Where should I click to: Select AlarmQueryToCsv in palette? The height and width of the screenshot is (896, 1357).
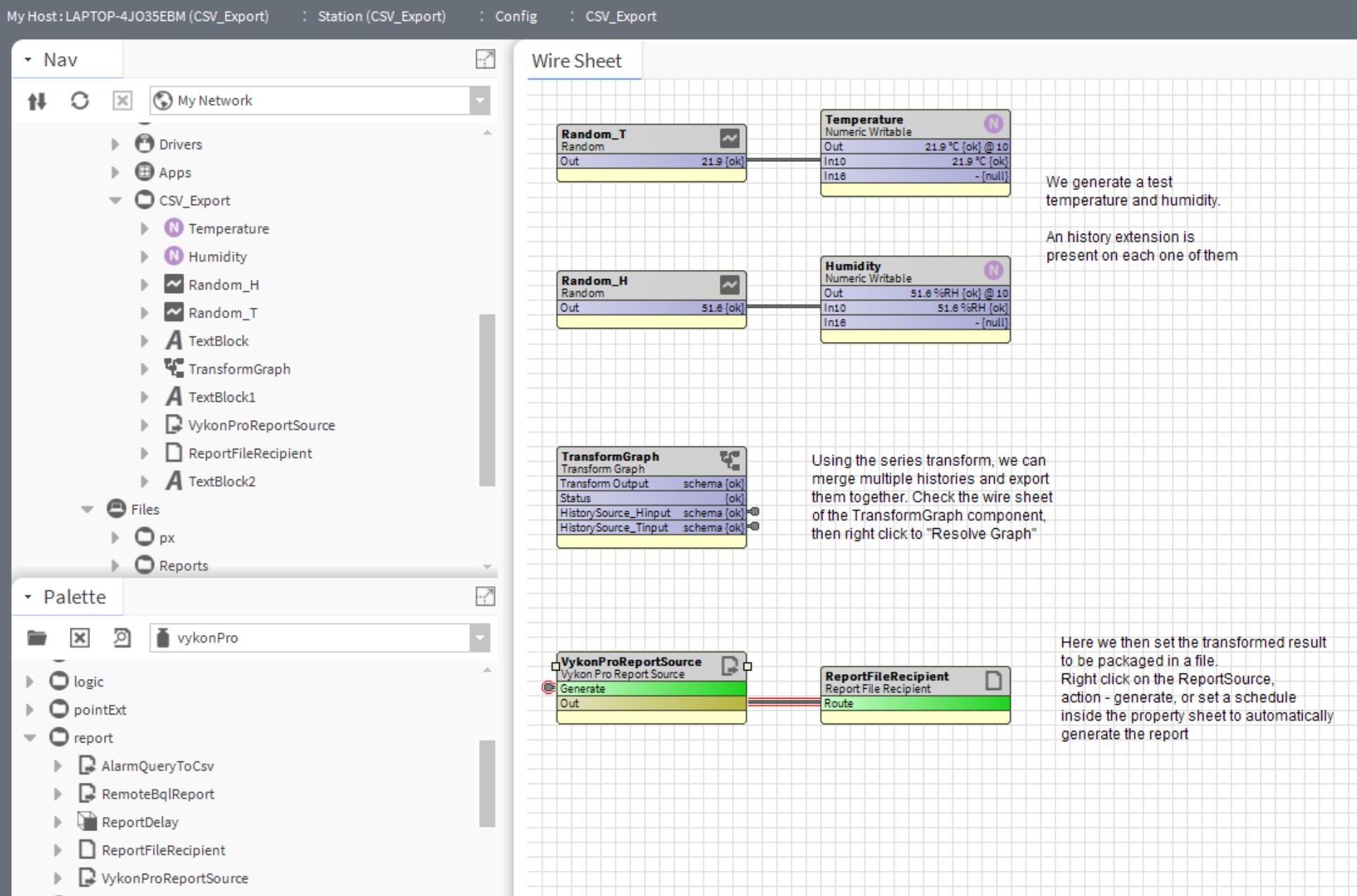click(158, 766)
